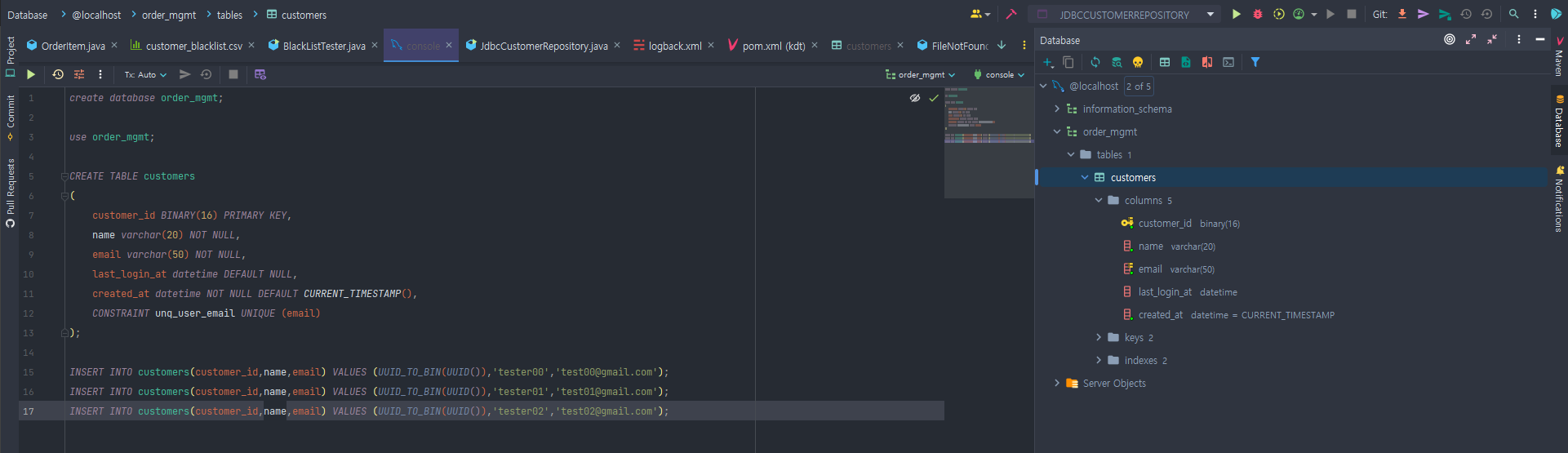Click the '2 of 5' schemas link
The width and height of the screenshot is (1568, 453).
(x=1139, y=86)
